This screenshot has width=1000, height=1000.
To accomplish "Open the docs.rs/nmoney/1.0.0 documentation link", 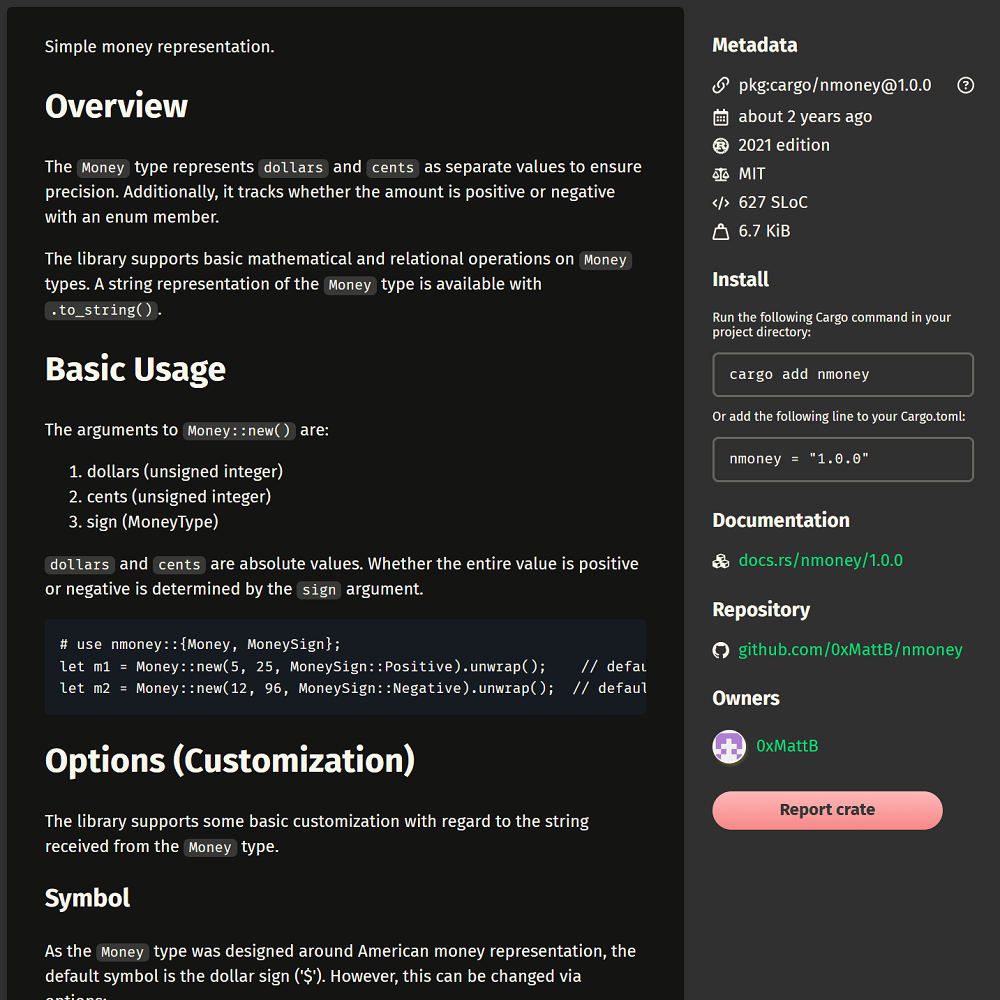I will pos(820,560).
